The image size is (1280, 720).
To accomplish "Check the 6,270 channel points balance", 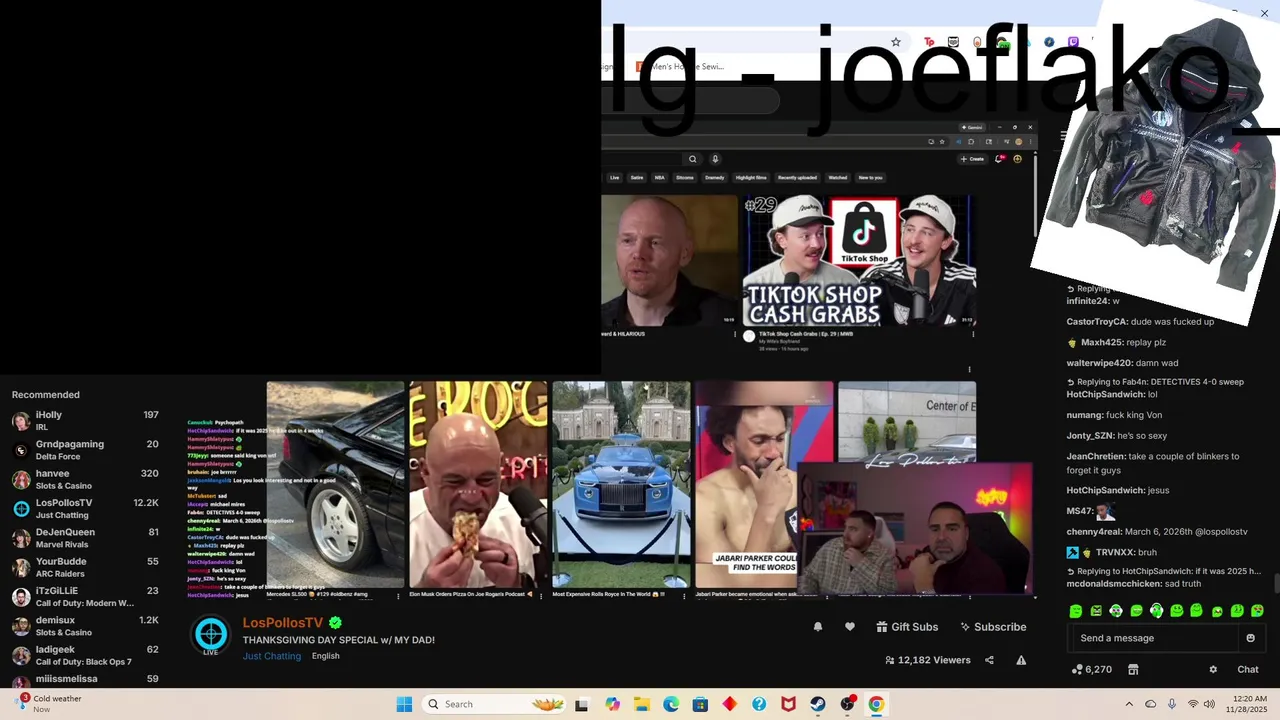I will click(x=1092, y=670).
